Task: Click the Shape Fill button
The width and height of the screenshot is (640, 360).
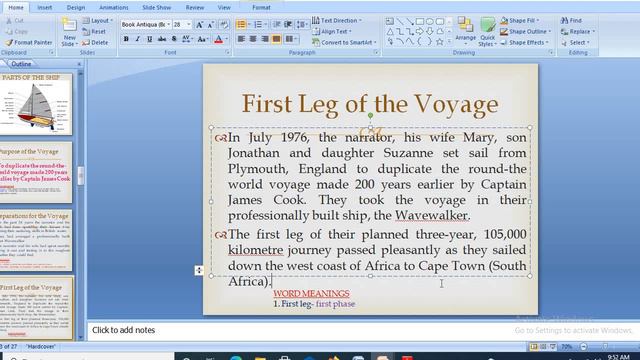Action: (x=519, y=20)
